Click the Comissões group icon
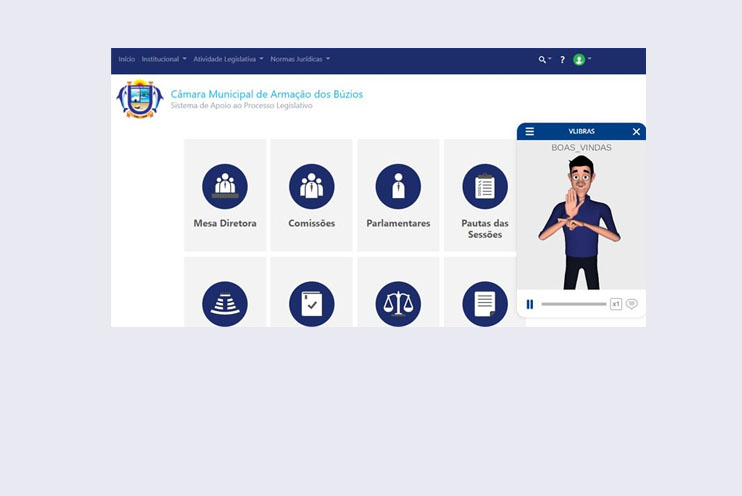Viewport: 742px width, 496px height. tap(311, 186)
